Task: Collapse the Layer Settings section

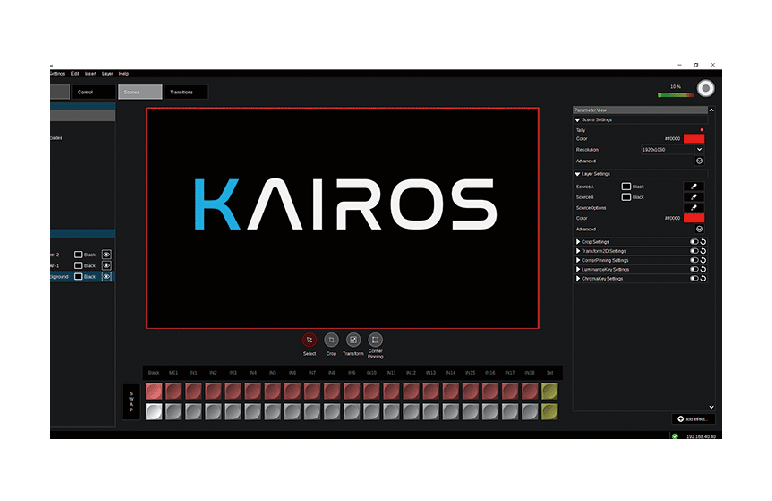Action: (x=578, y=174)
